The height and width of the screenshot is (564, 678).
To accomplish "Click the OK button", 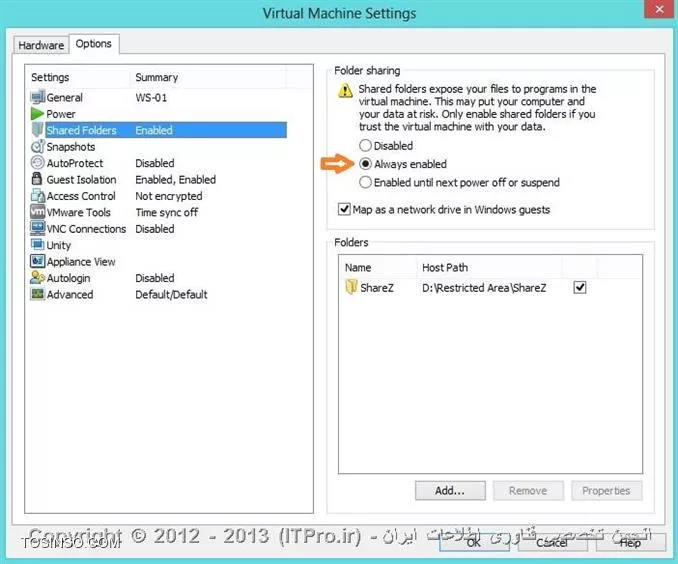I will [x=474, y=542].
